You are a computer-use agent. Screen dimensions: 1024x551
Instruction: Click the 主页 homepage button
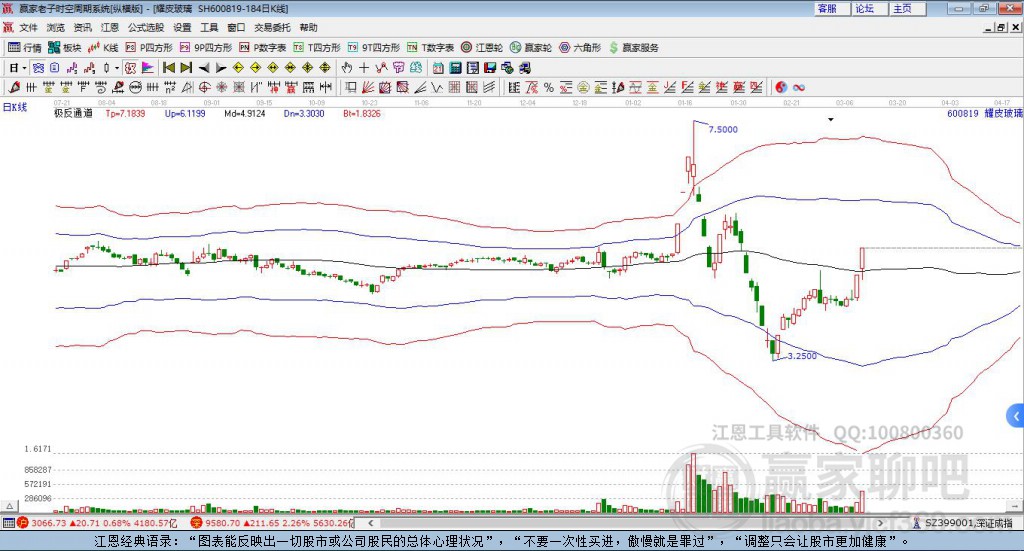(906, 8)
